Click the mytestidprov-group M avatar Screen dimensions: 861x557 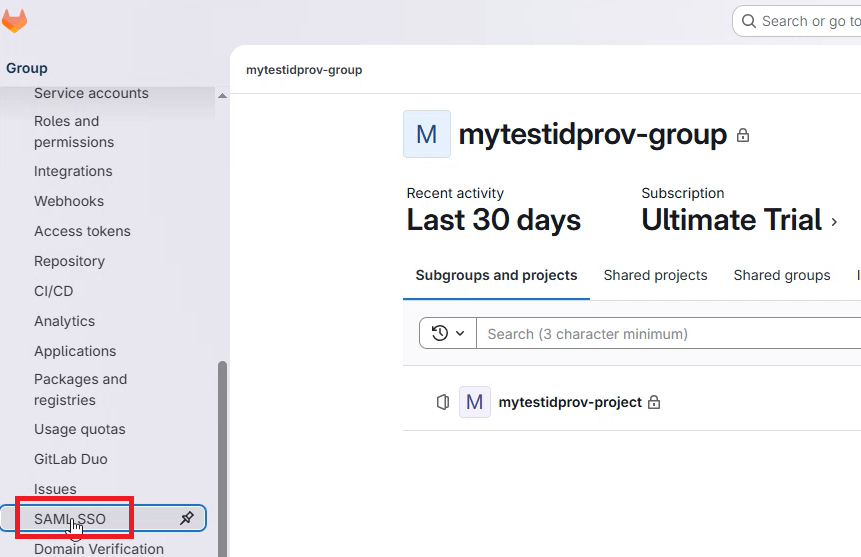[x=427, y=134]
